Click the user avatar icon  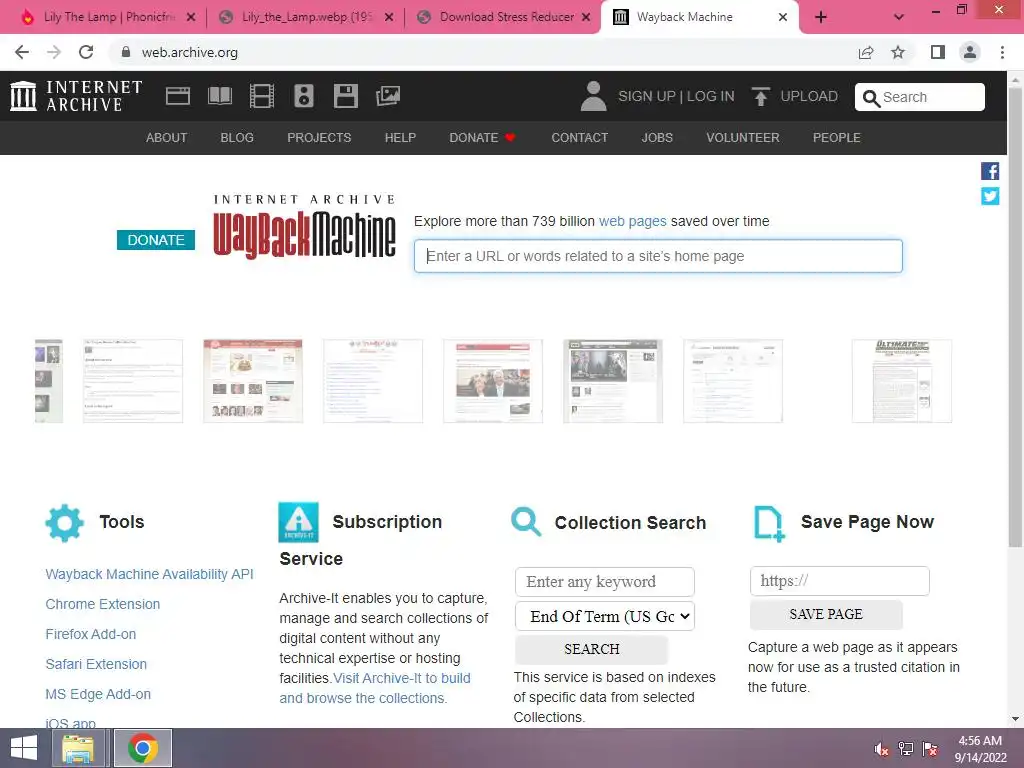pyautogui.click(x=593, y=96)
